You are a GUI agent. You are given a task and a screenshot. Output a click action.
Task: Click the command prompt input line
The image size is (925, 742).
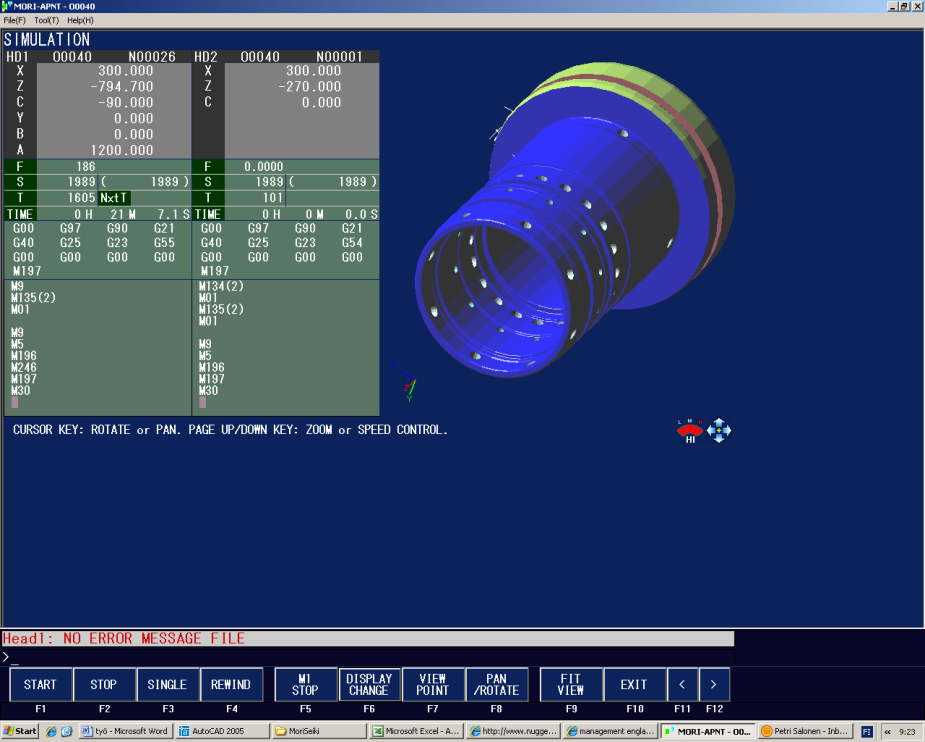pyautogui.click(x=368, y=656)
